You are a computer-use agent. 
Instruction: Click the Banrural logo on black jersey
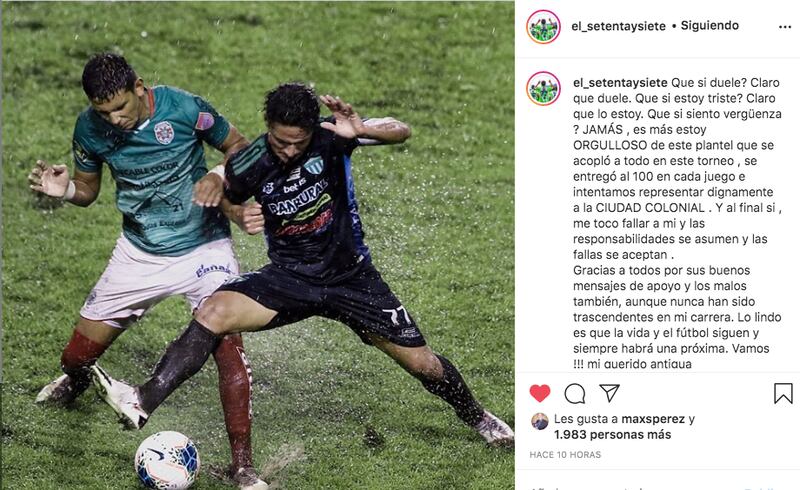click(x=298, y=200)
